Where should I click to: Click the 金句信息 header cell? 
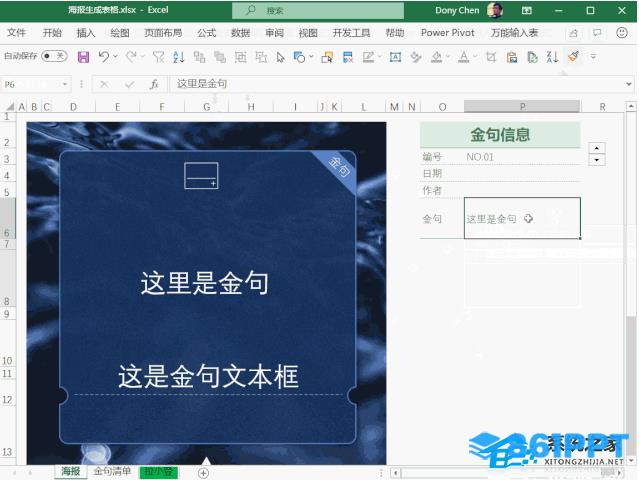click(500, 134)
